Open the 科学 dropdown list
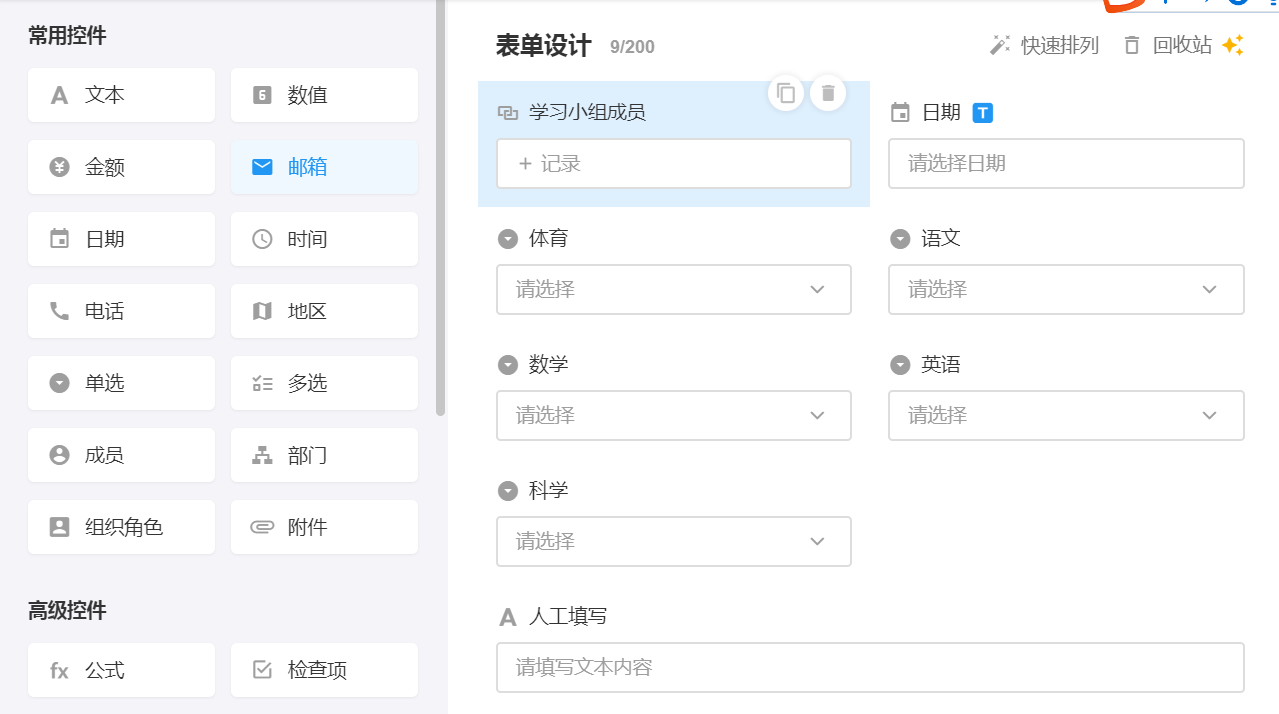 click(673, 542)
